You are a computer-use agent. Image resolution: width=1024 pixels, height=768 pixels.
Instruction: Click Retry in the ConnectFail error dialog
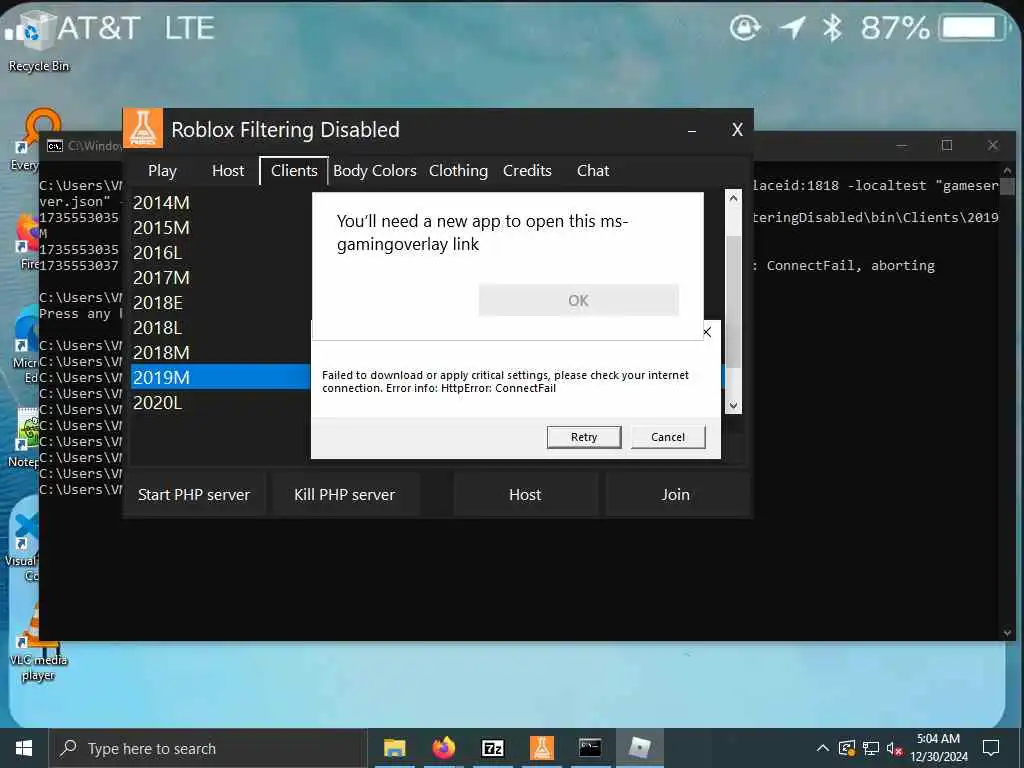click(x=584, y=437)
